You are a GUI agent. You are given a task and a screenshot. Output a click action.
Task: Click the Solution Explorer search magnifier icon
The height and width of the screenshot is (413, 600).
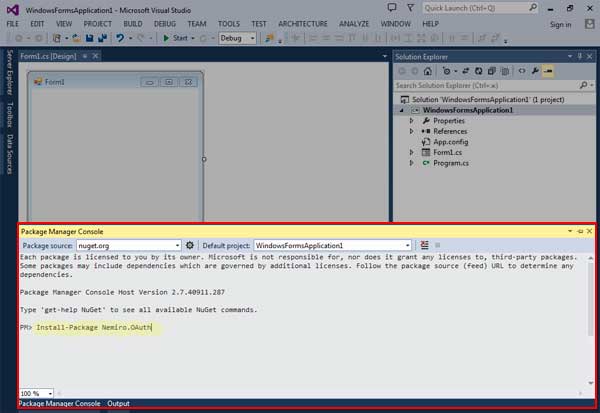[x=584, y=85]
